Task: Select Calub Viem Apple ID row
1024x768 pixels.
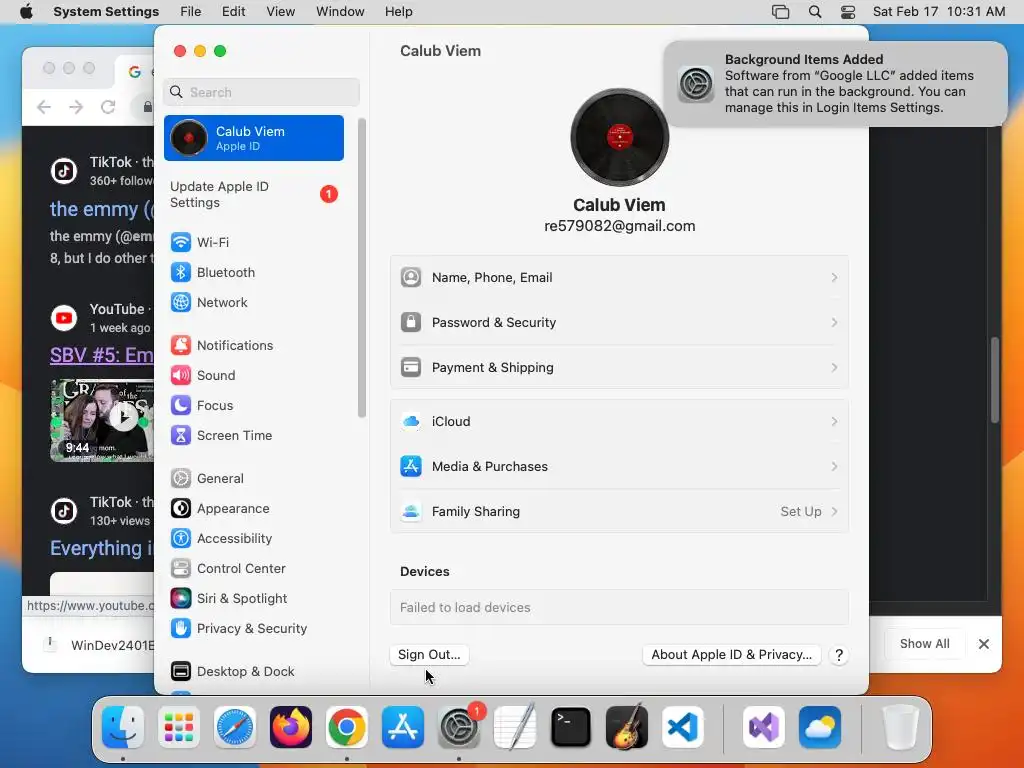Action: (253, 138)
